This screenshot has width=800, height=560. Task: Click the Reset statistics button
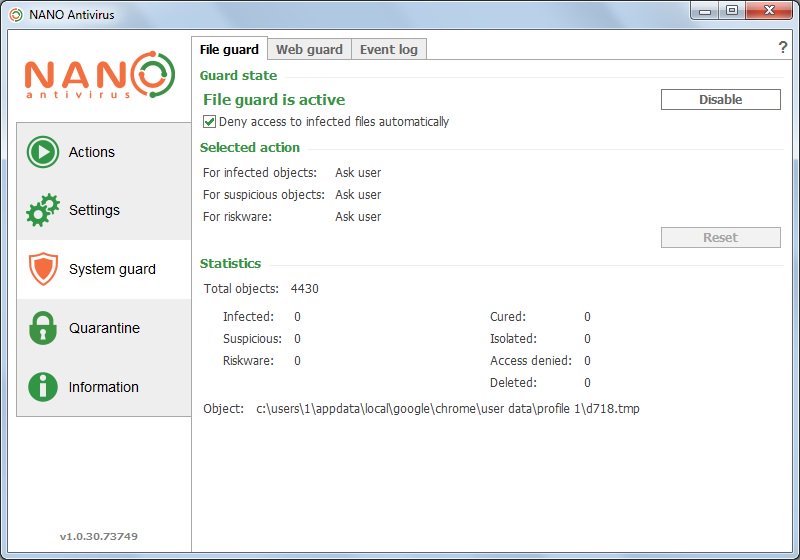(720, 238)
